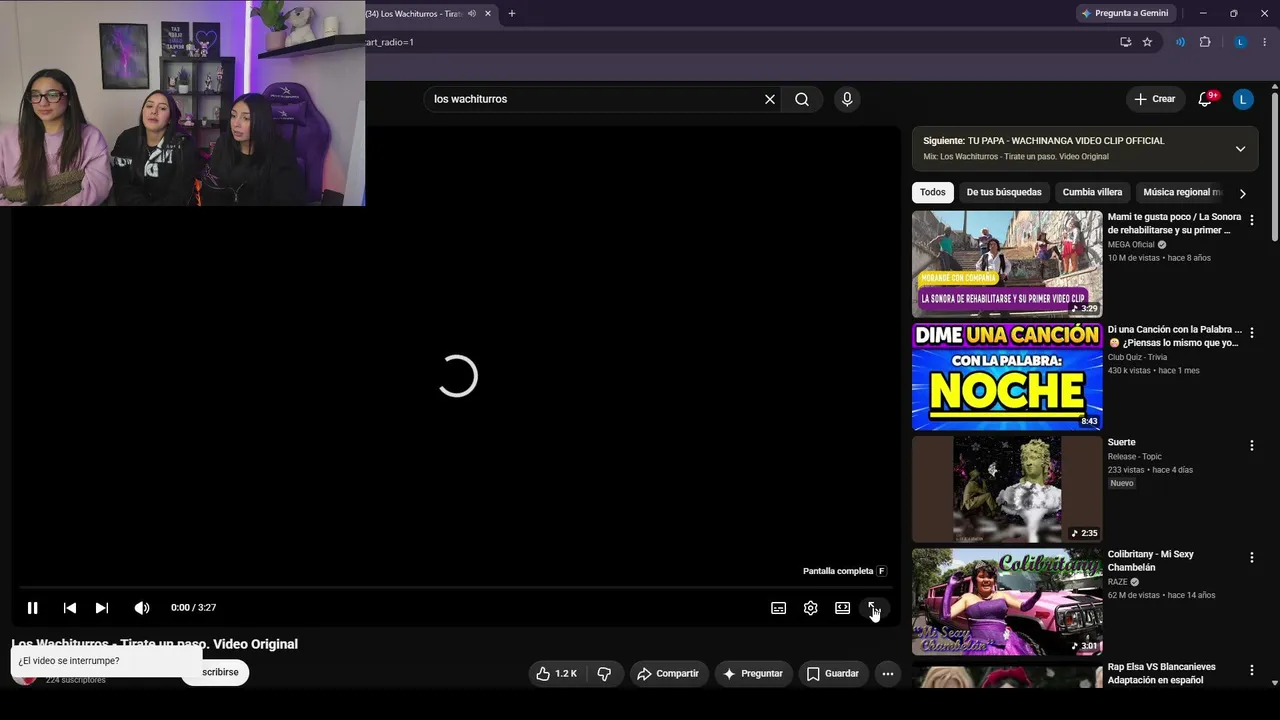Expand the Siguiente mix playlist panel
The width and height of the screenshot is (1280, 720).
pyautogui.click(x=1240, y=149)
